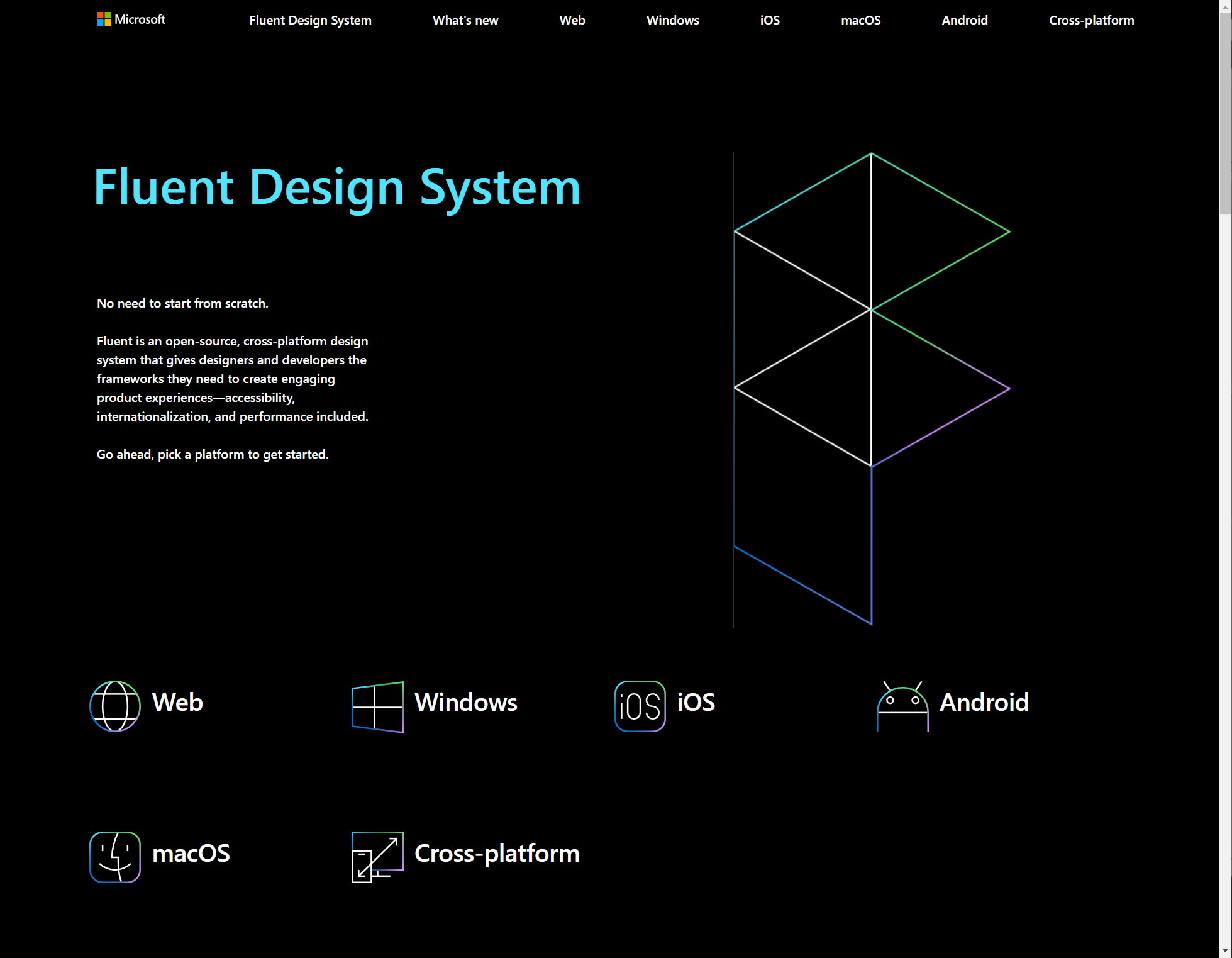This screenshot has height=958, width=1232.
Task: Select the Windows logo icon
Action: click(x=377, y=707)
